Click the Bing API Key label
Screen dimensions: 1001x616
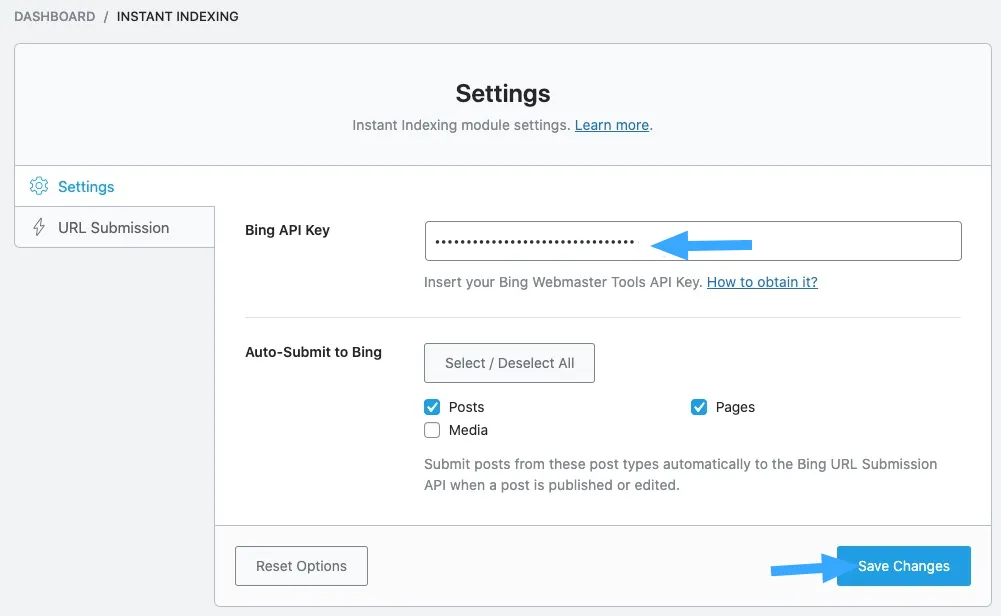287,230
